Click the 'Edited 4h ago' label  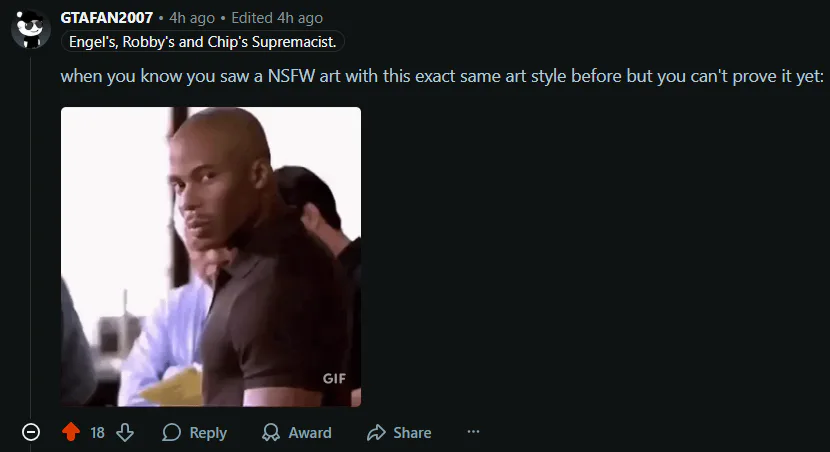point(277,18)
